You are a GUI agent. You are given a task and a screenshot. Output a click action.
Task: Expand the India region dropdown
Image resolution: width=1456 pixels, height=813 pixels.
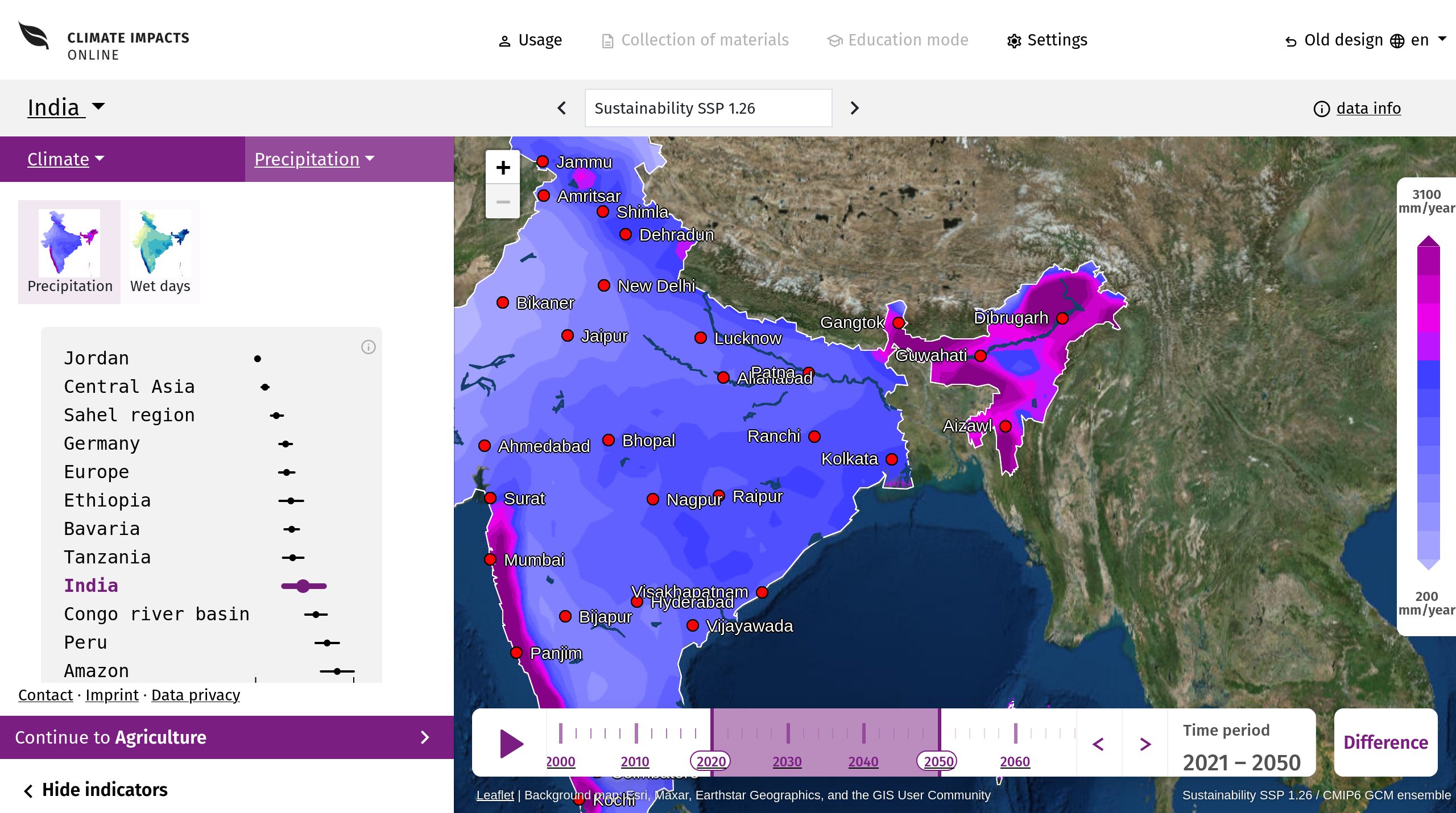66,107
